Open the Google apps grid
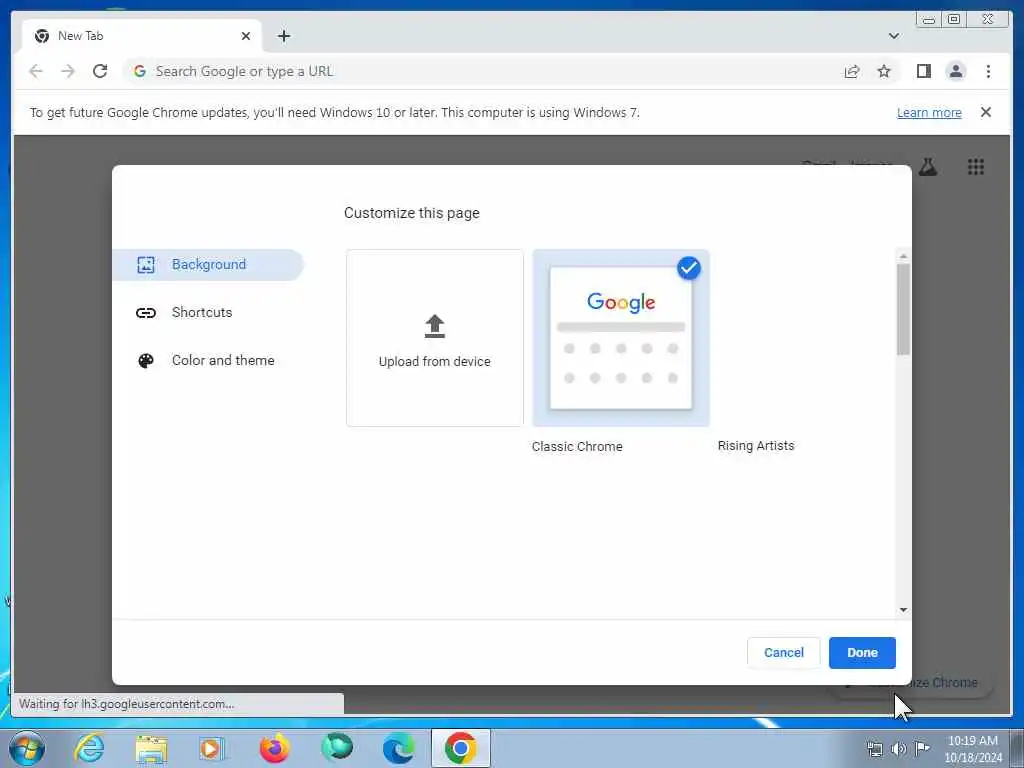 click(976, 167)
